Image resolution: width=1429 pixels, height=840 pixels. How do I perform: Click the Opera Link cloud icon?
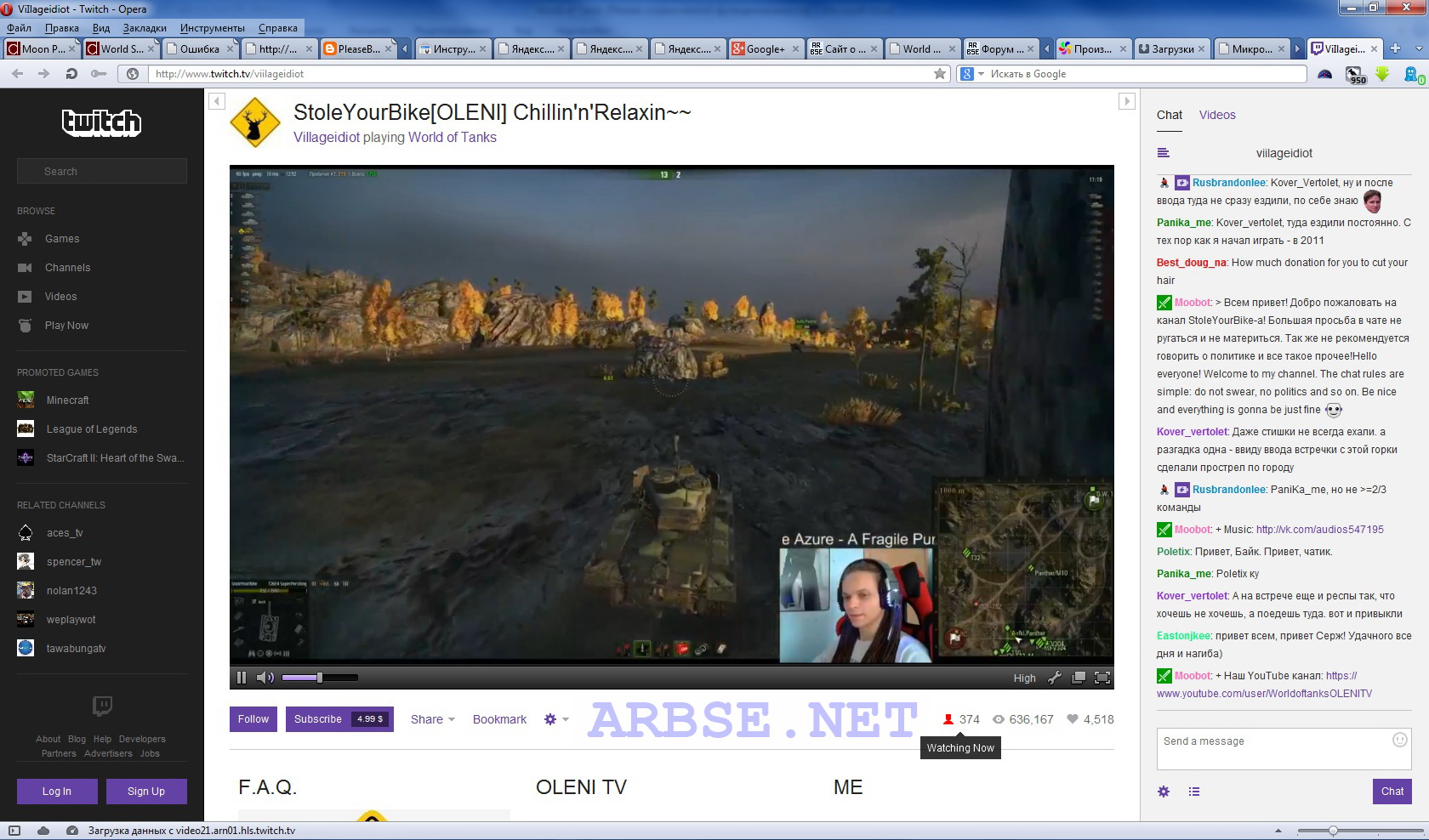43,831
